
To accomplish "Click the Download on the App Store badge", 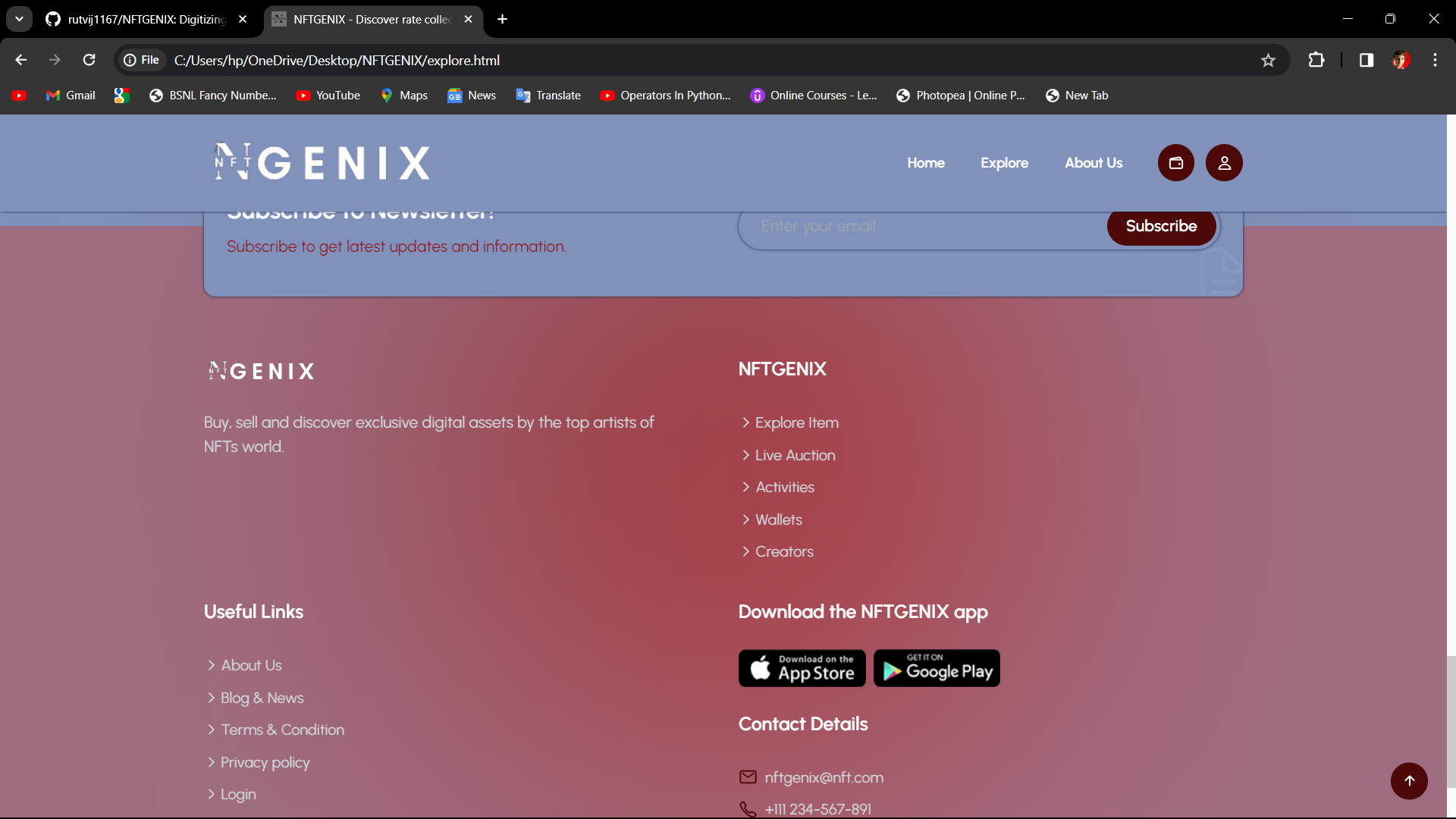I will click(x=802, y=668).
